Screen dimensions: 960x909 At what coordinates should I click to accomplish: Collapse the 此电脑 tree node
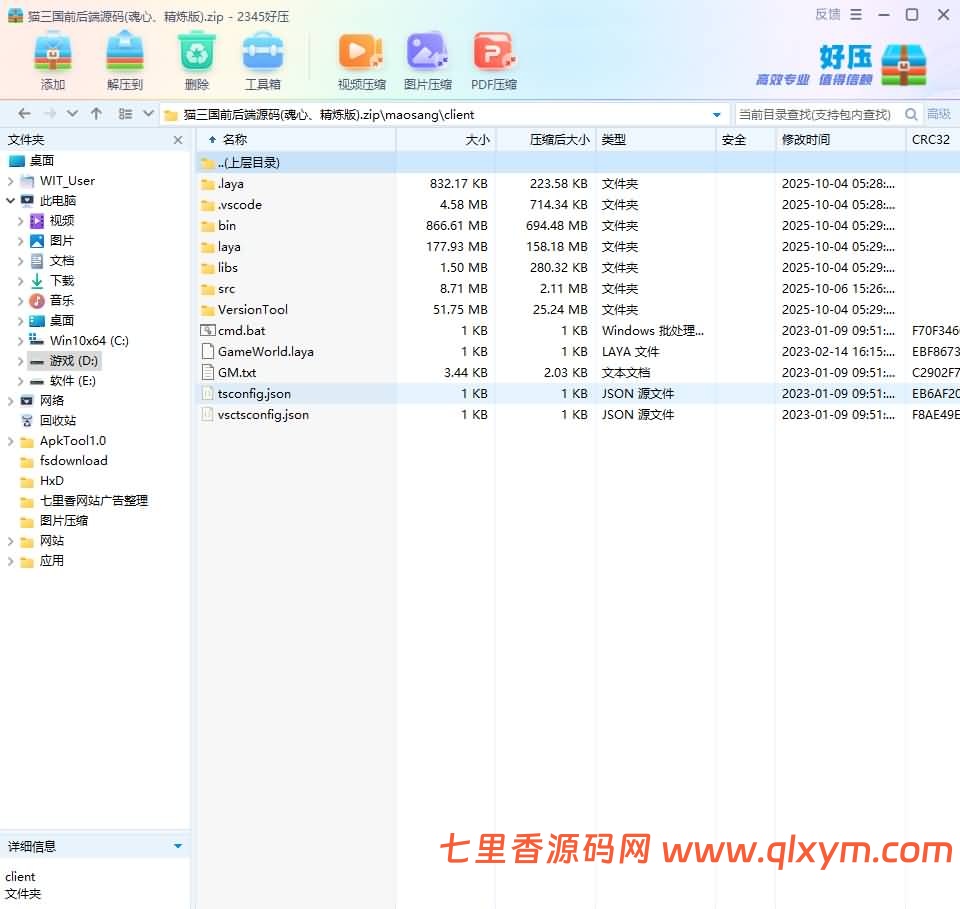pos(10,200)
